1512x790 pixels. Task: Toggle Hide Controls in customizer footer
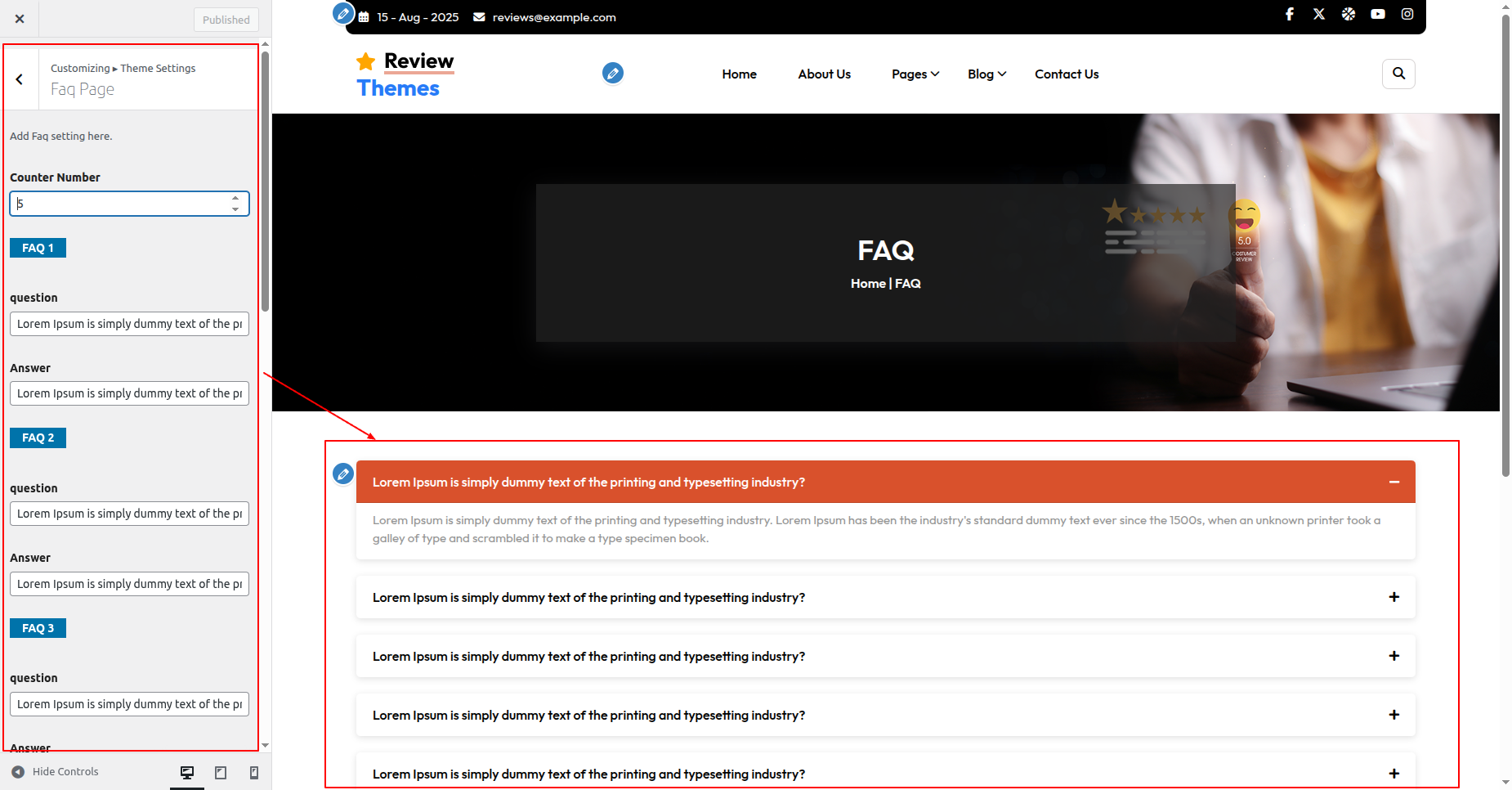[56, 772]
